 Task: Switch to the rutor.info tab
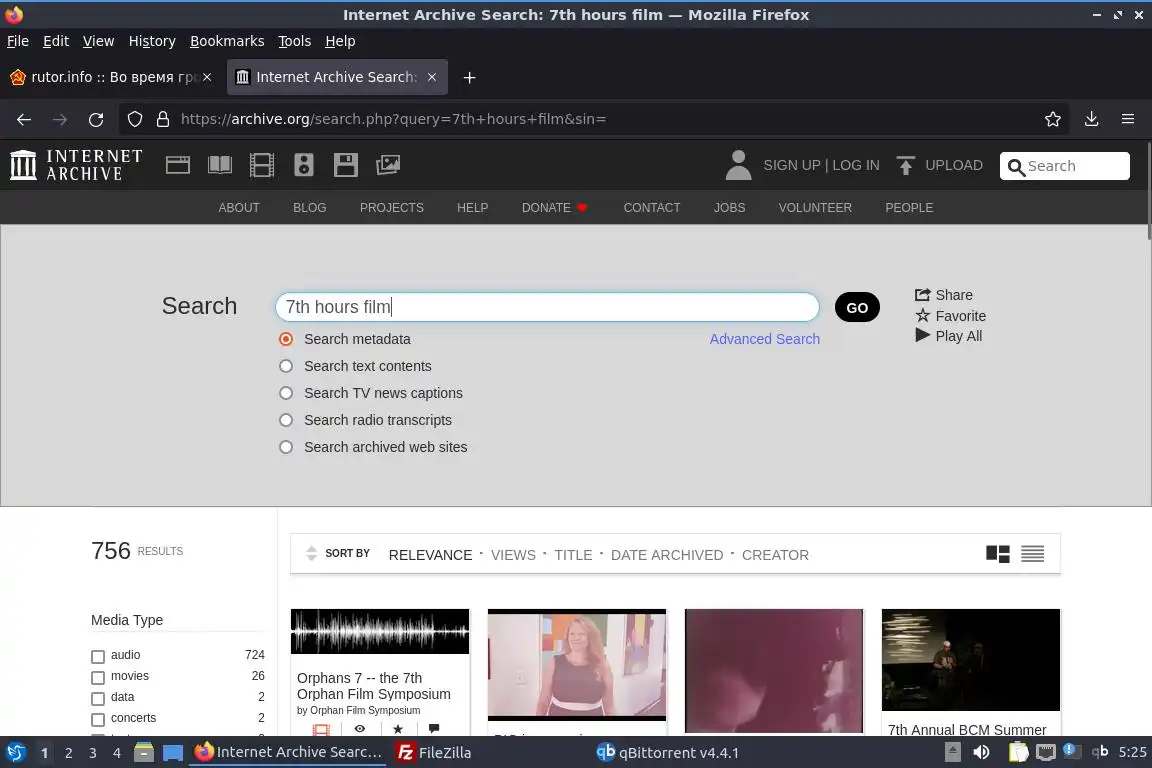110,77
